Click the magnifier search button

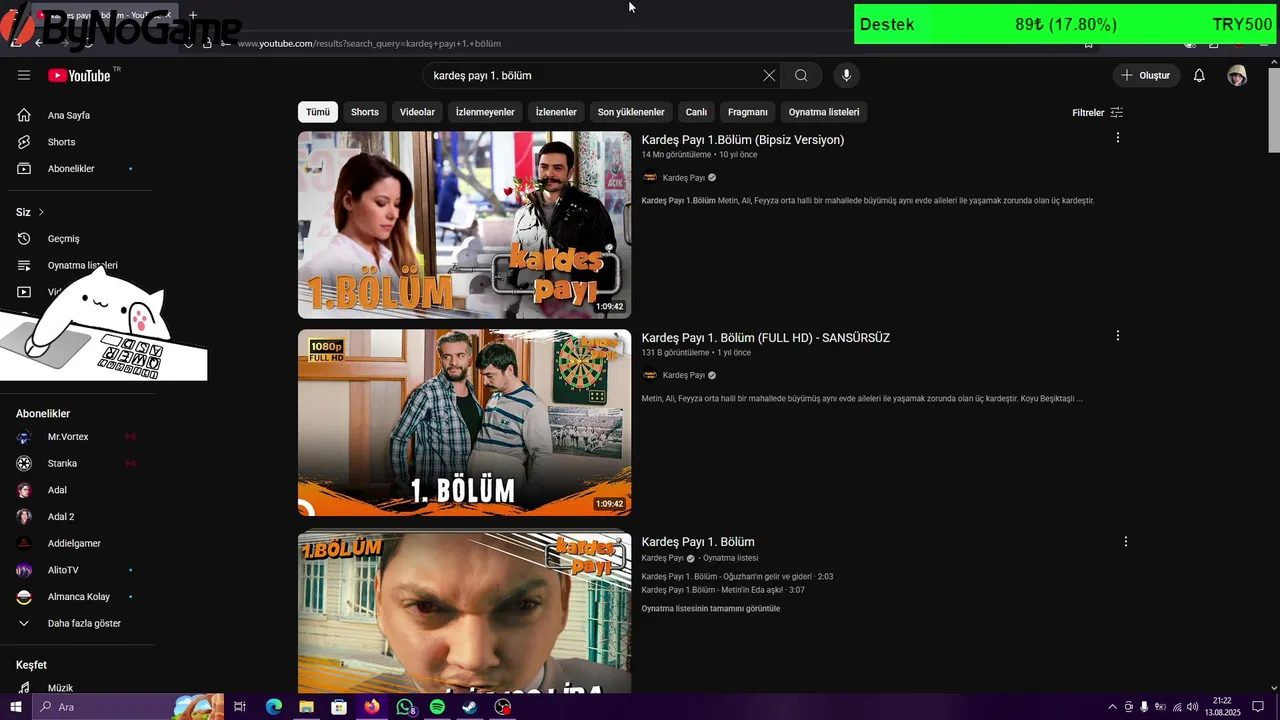tap(801, 75)
